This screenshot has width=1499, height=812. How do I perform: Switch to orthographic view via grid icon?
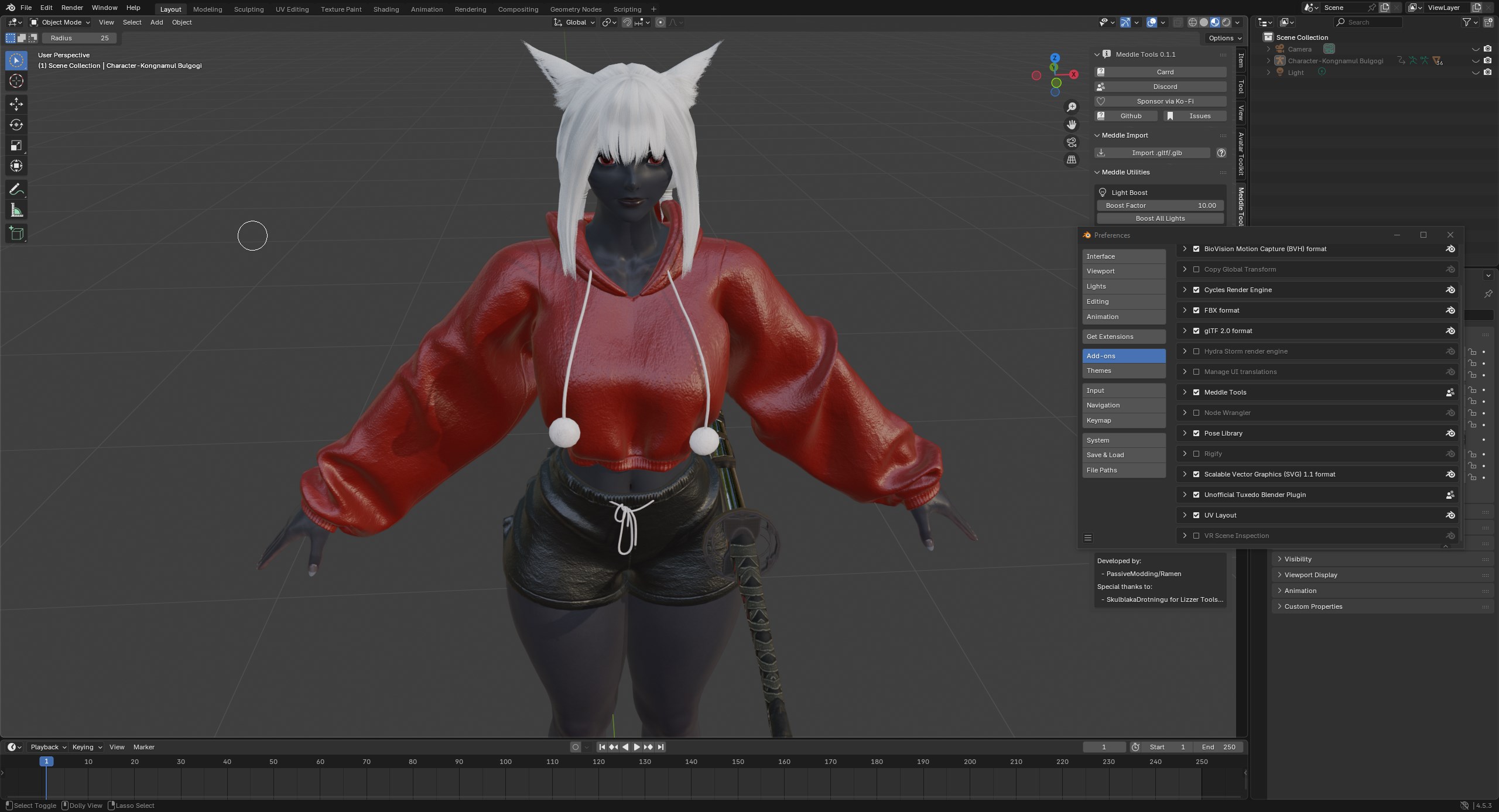pyautogui.click(x=1071, y=160)
